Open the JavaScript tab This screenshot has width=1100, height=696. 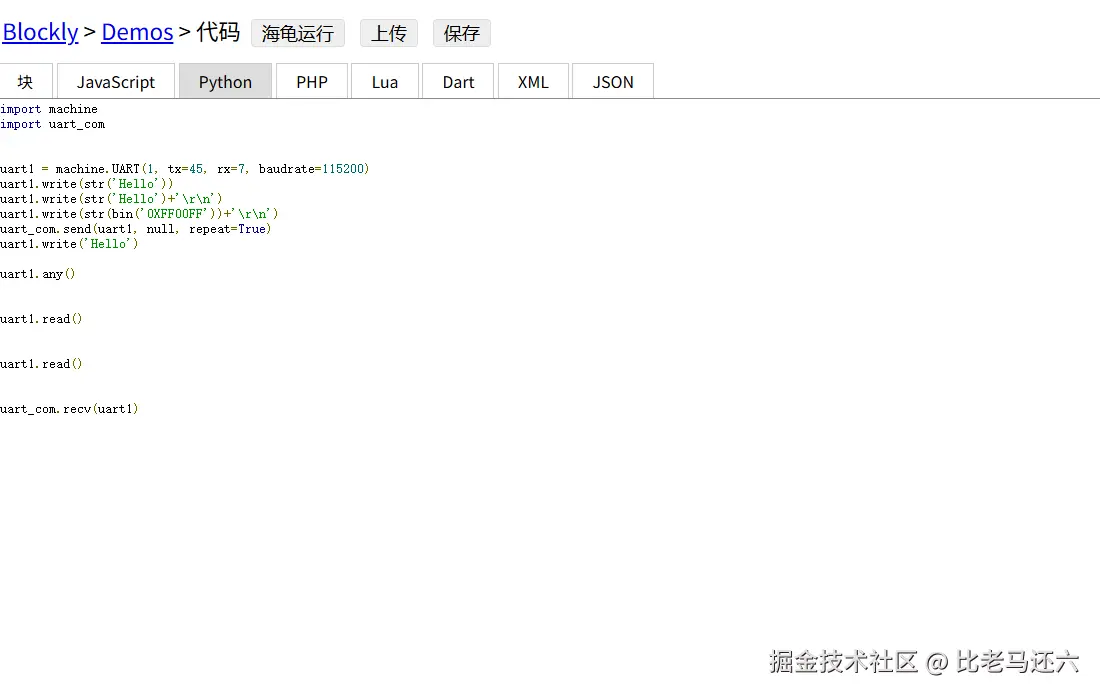point(115,81)
